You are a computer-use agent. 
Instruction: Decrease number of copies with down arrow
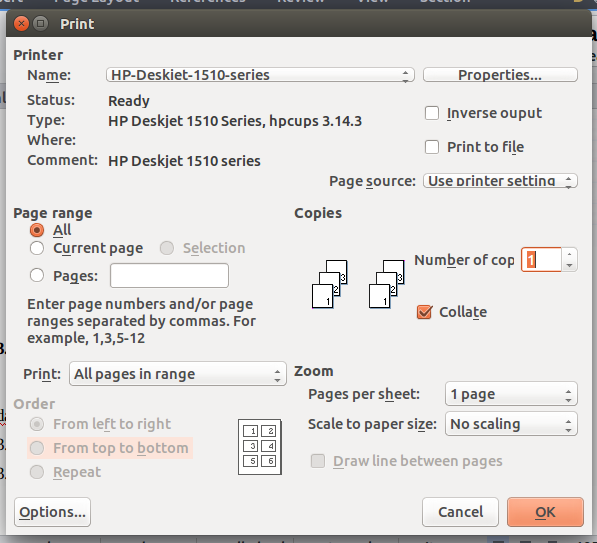coord(569,265)
